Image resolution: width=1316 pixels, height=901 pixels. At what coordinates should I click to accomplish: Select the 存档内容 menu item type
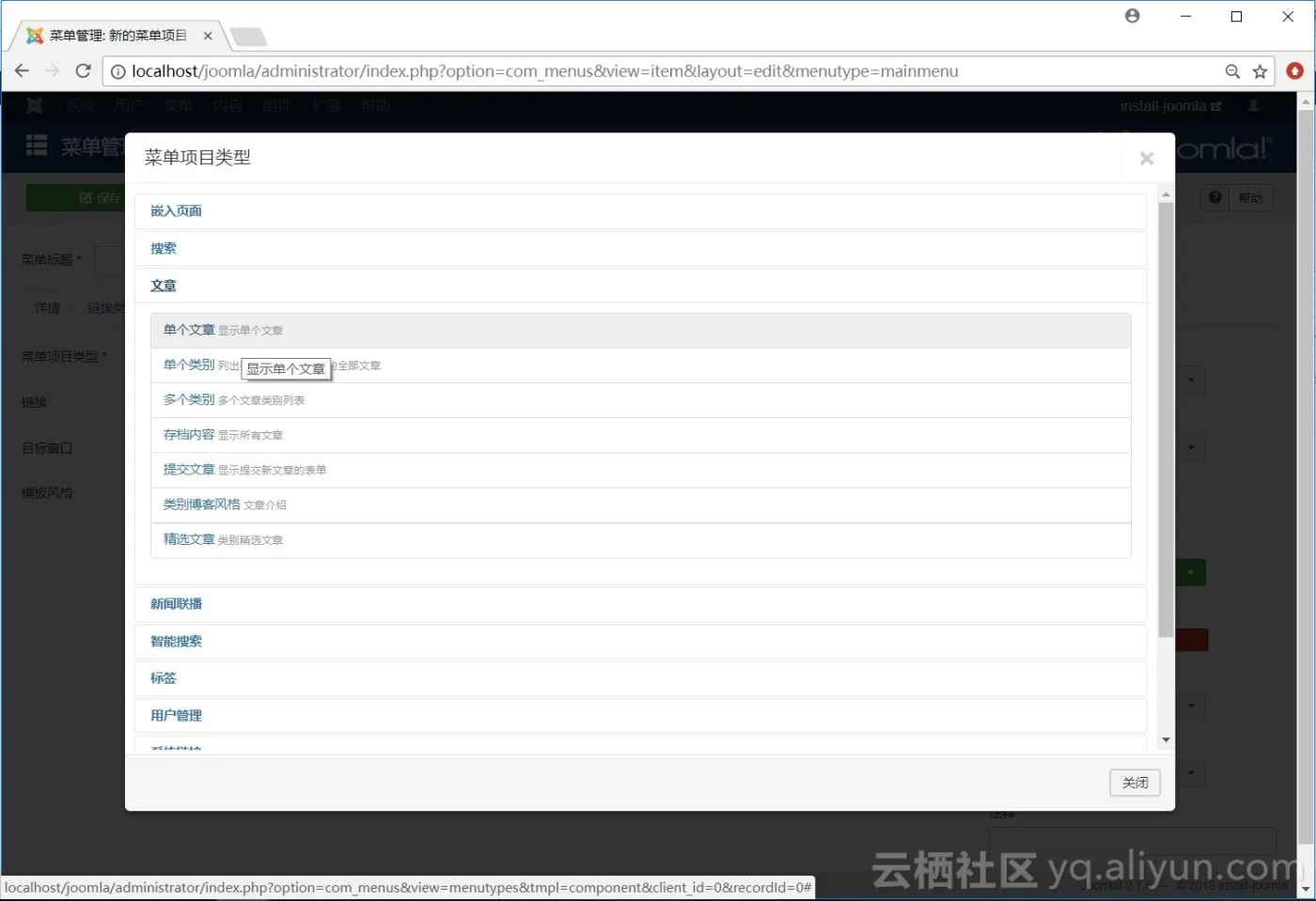point(640,434)
